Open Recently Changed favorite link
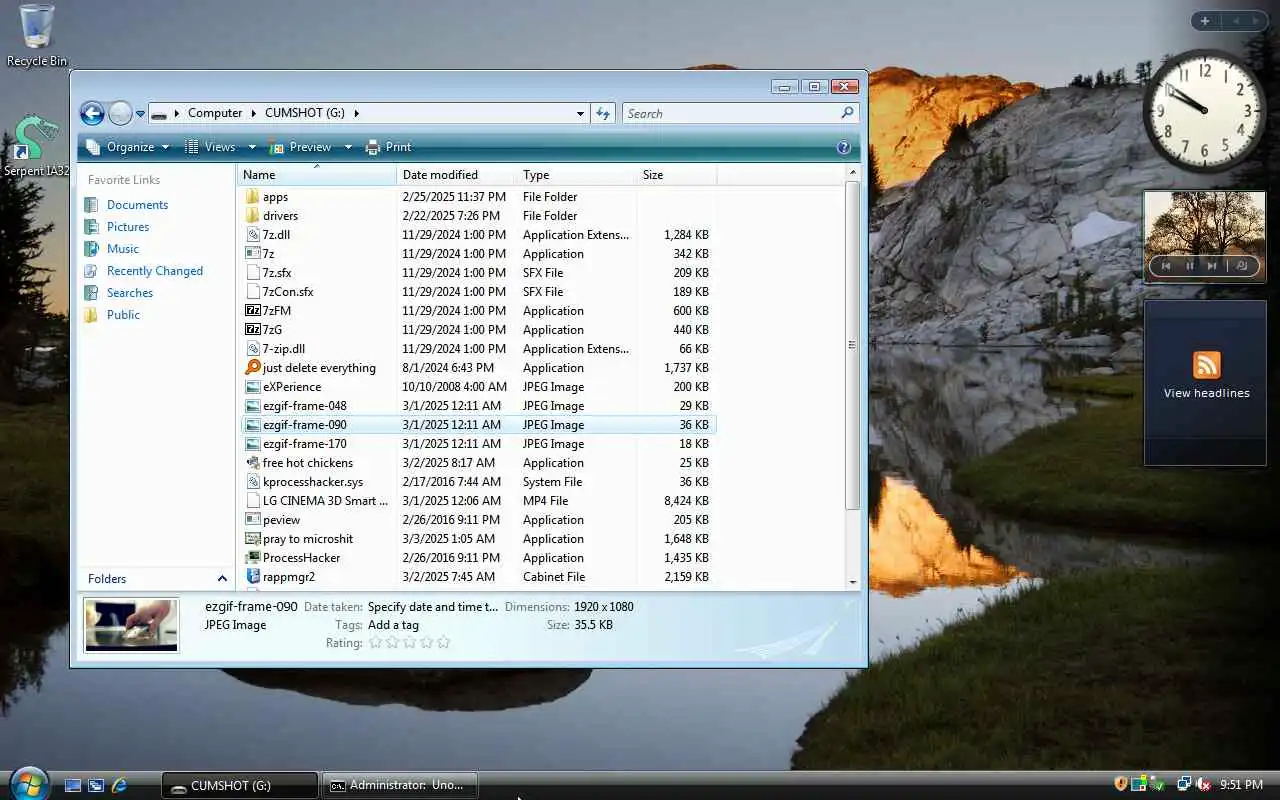1280x800 pixels. 155,271
